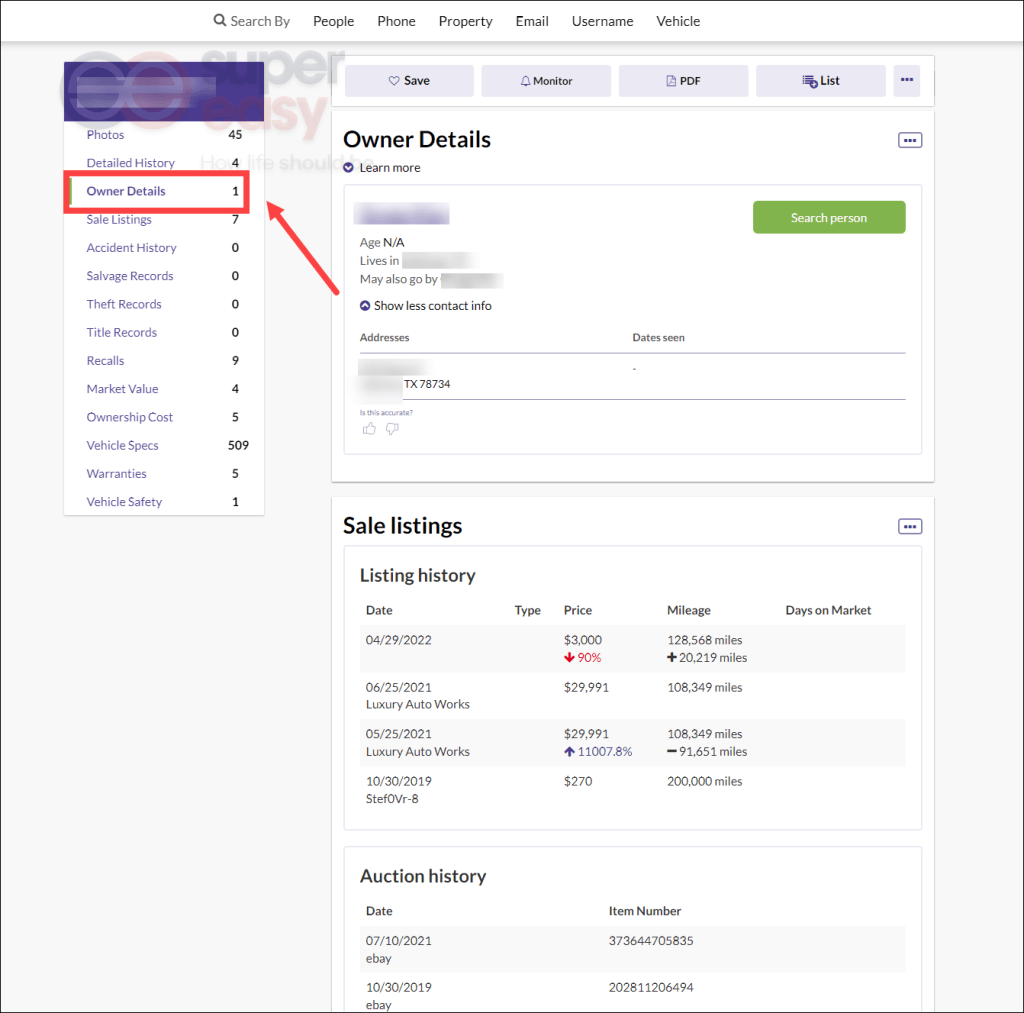Image resolution: width=1024 pixels, height=1013 pixels.
Task: Go to Theft Records in sidebar
Action: pyautogui.click(x=124, y=304)
